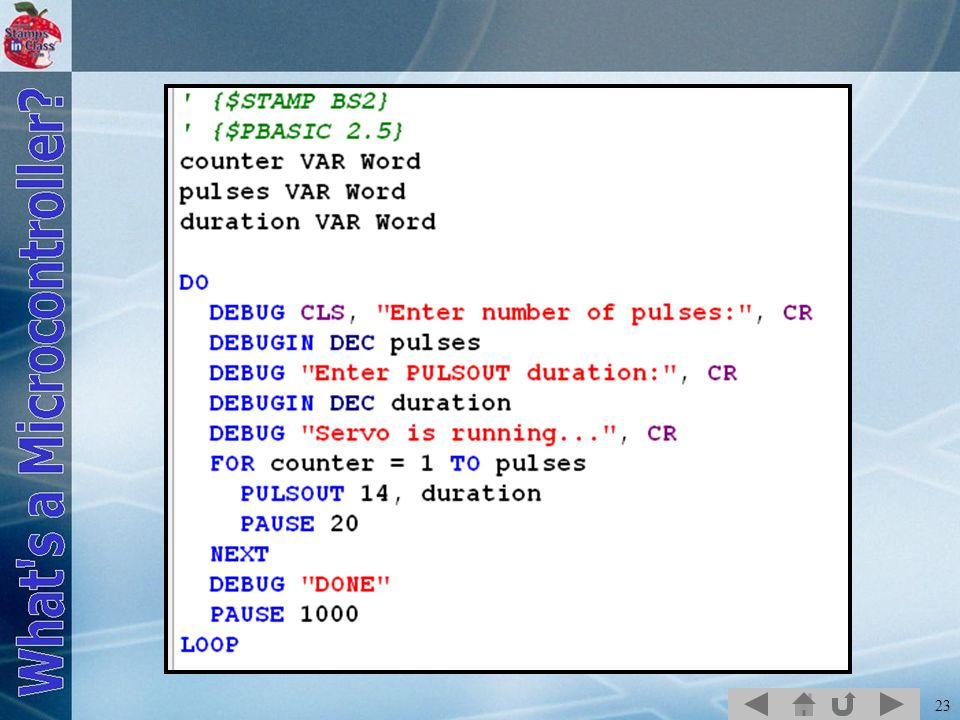Click the 'FOR counter = 1 TO pulses' line
This screenshot has width=960, height=720.
(398, 463)
